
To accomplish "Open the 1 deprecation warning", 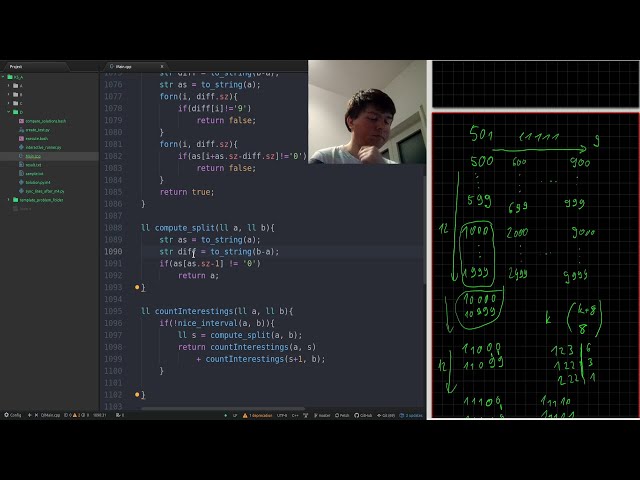I will pos(258,416).
